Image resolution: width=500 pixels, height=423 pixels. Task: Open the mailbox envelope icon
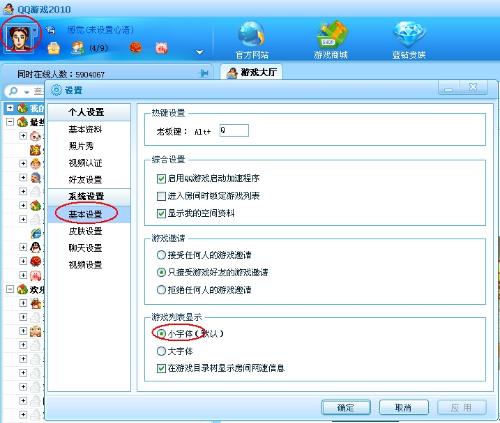54,48
